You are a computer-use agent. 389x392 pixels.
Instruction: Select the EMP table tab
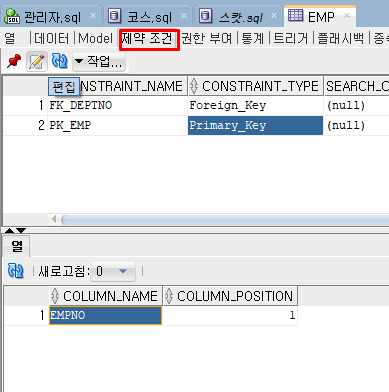[320, 16]
